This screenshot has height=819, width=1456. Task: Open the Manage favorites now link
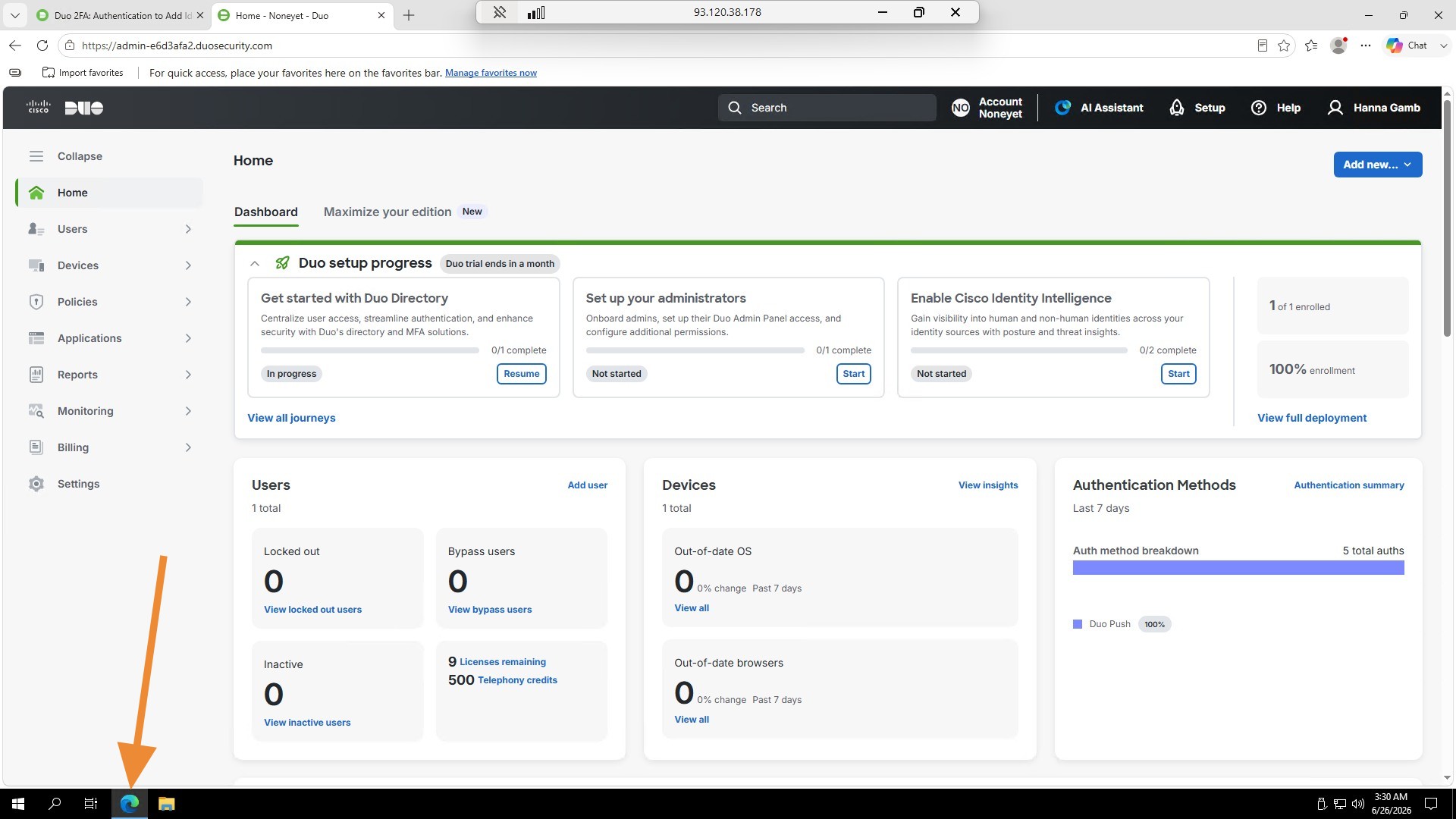coord(491,73)
